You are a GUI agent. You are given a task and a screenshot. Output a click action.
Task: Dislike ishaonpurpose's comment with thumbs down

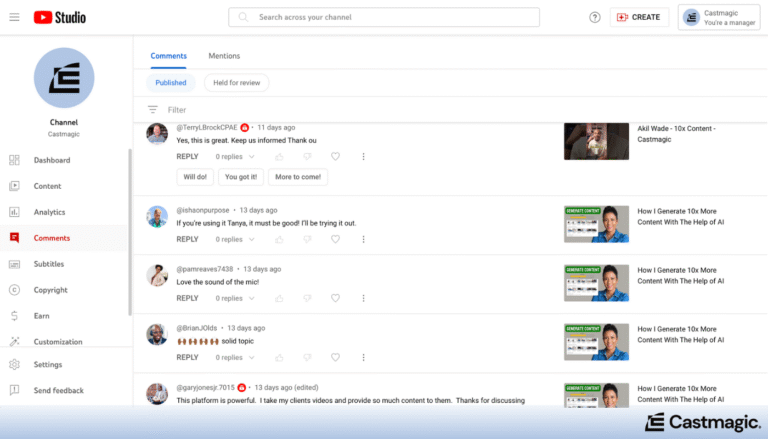tap(307, 240)
